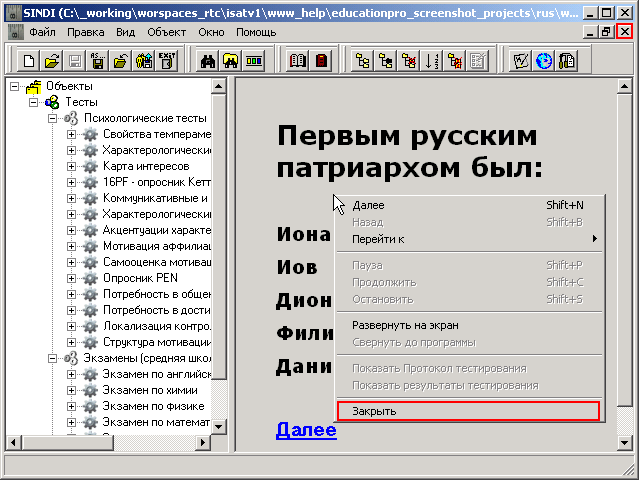Screen dimensions: 639x480
Task: Select Экзамен по физике in the tree
Action: [153, 406]
